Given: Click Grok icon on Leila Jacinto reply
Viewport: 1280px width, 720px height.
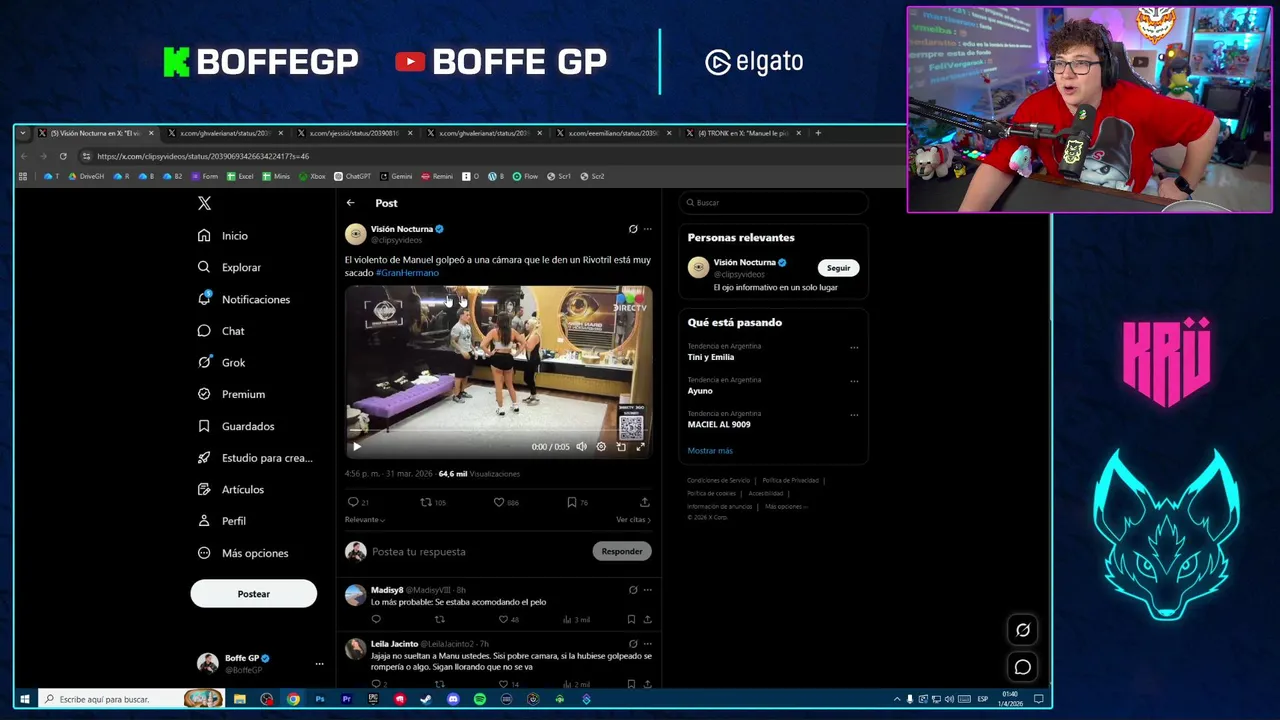Looking at the screenshot, I should [633, 644].
